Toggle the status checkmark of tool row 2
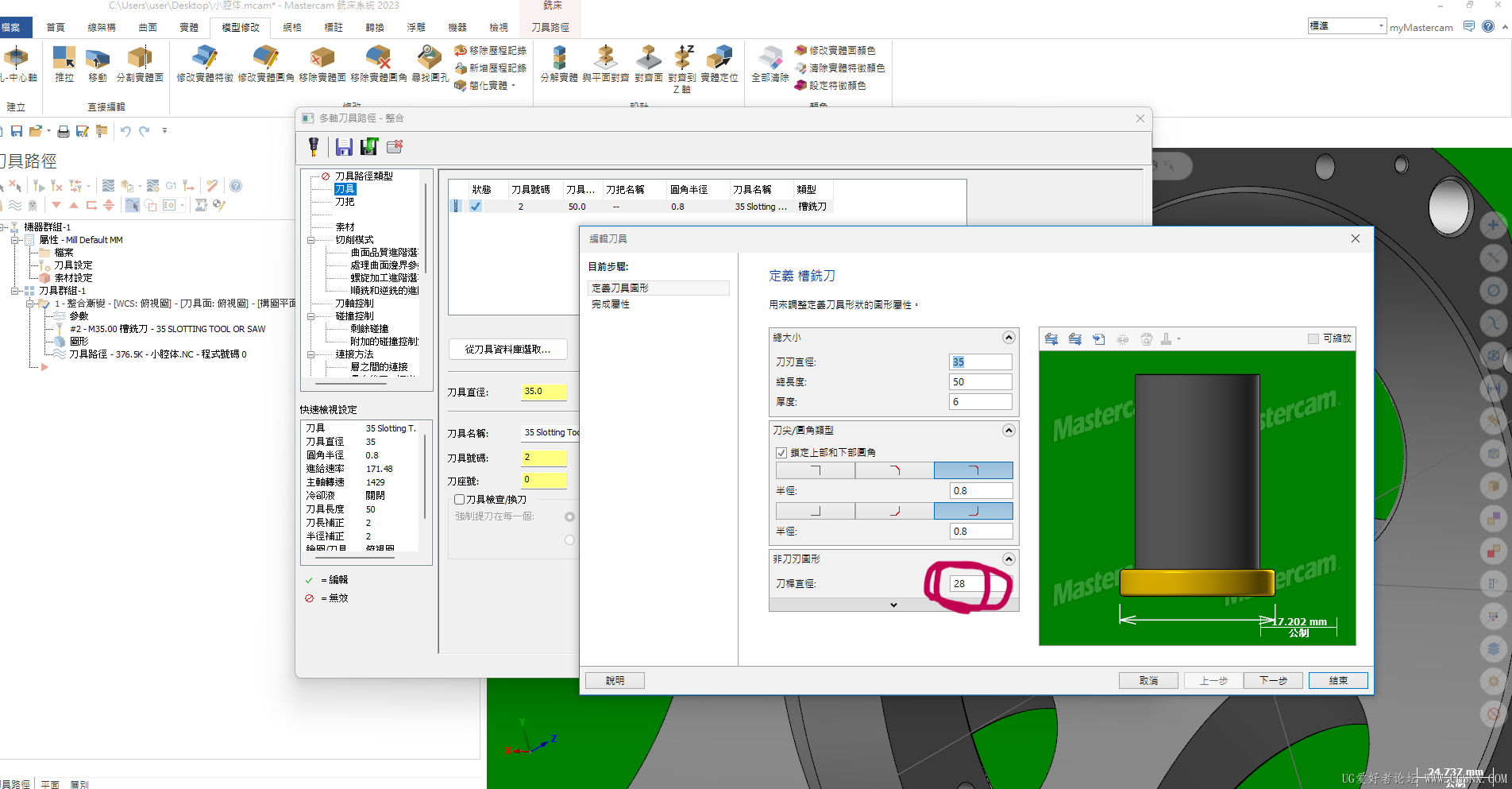Image resolution: width=1512 pixels, height=789 pixels. pos(475,207)
